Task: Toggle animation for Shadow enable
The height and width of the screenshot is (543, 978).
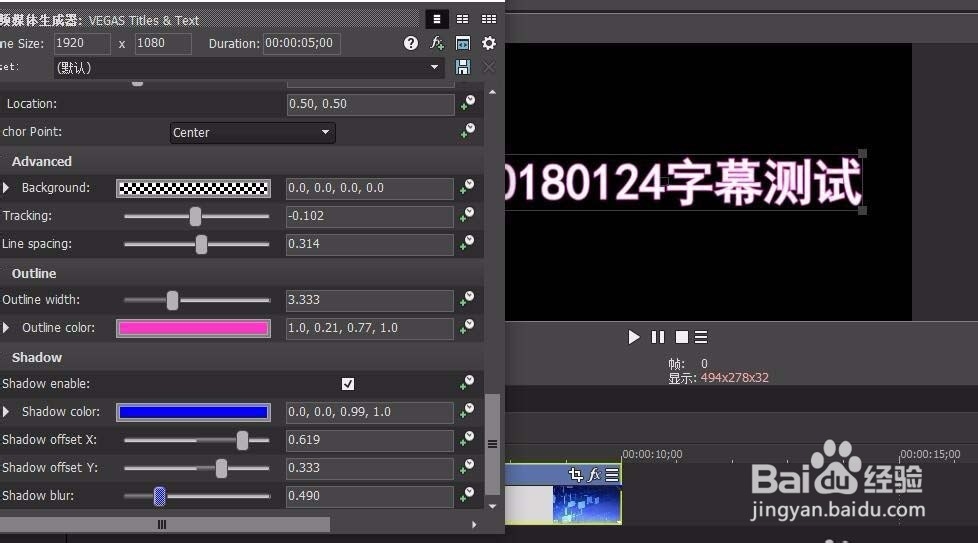Action: point(468,383)
